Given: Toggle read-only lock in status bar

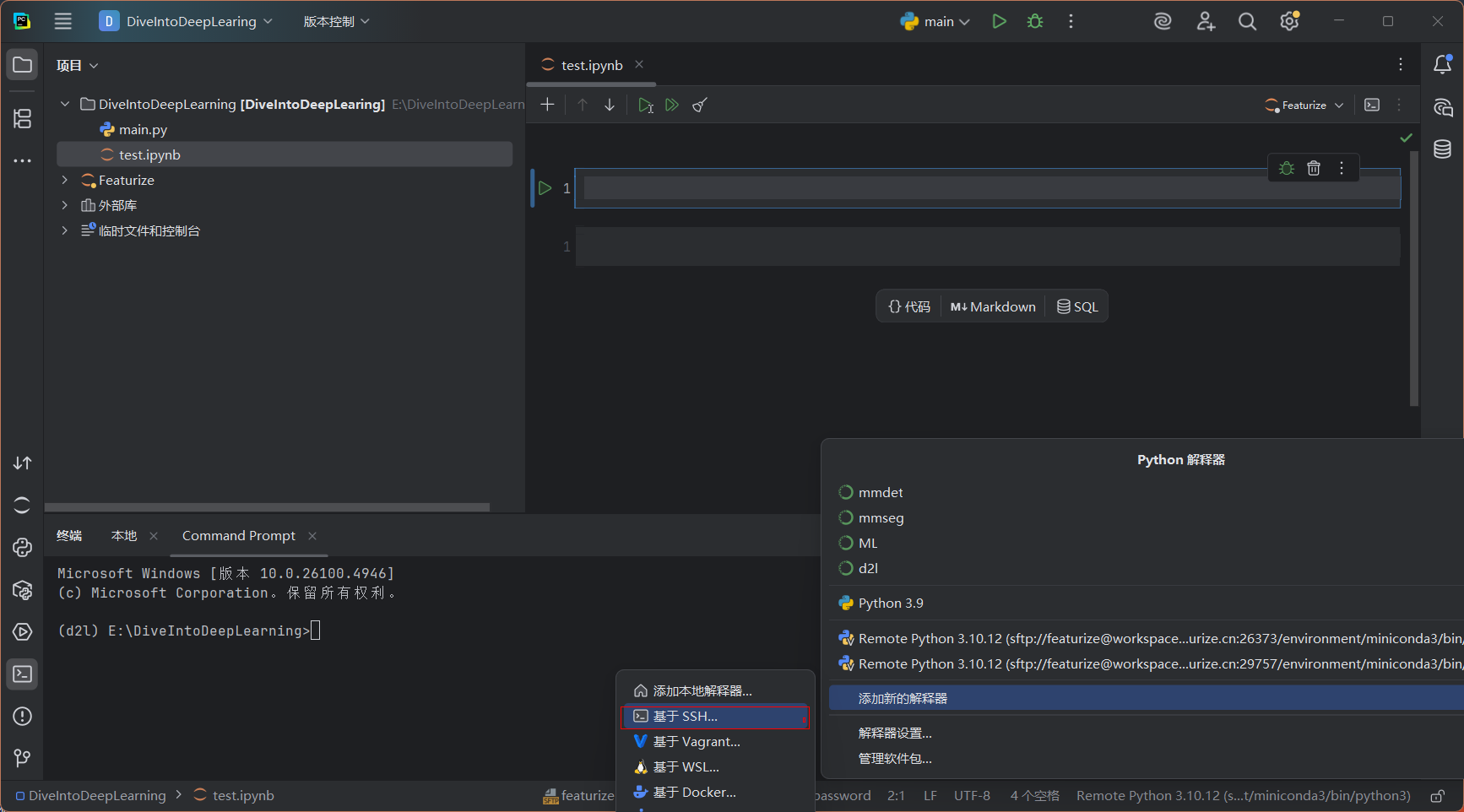Looking at the screenshot, I should click(1437, 796).
